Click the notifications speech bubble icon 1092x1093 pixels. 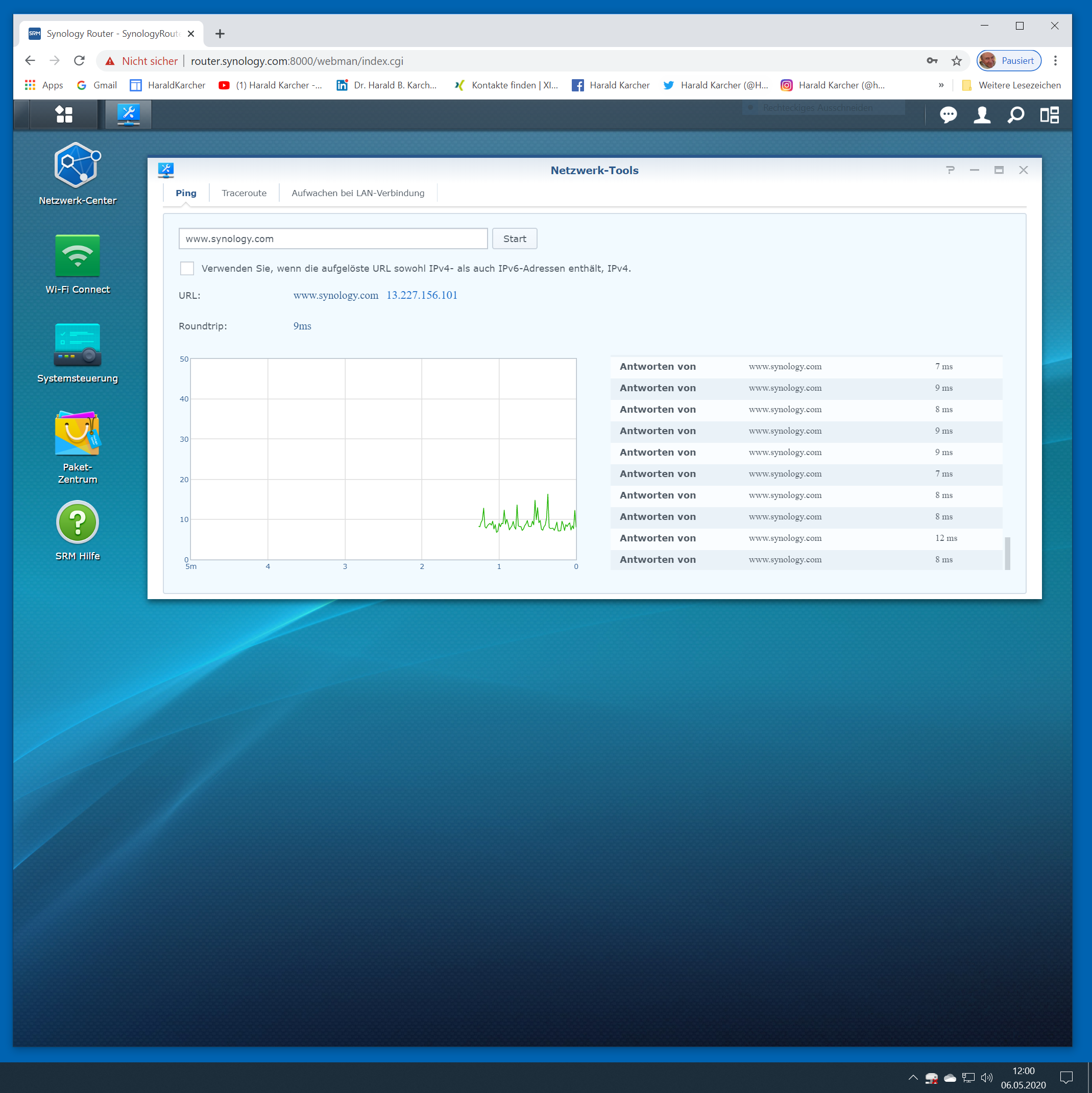point(948,115)
